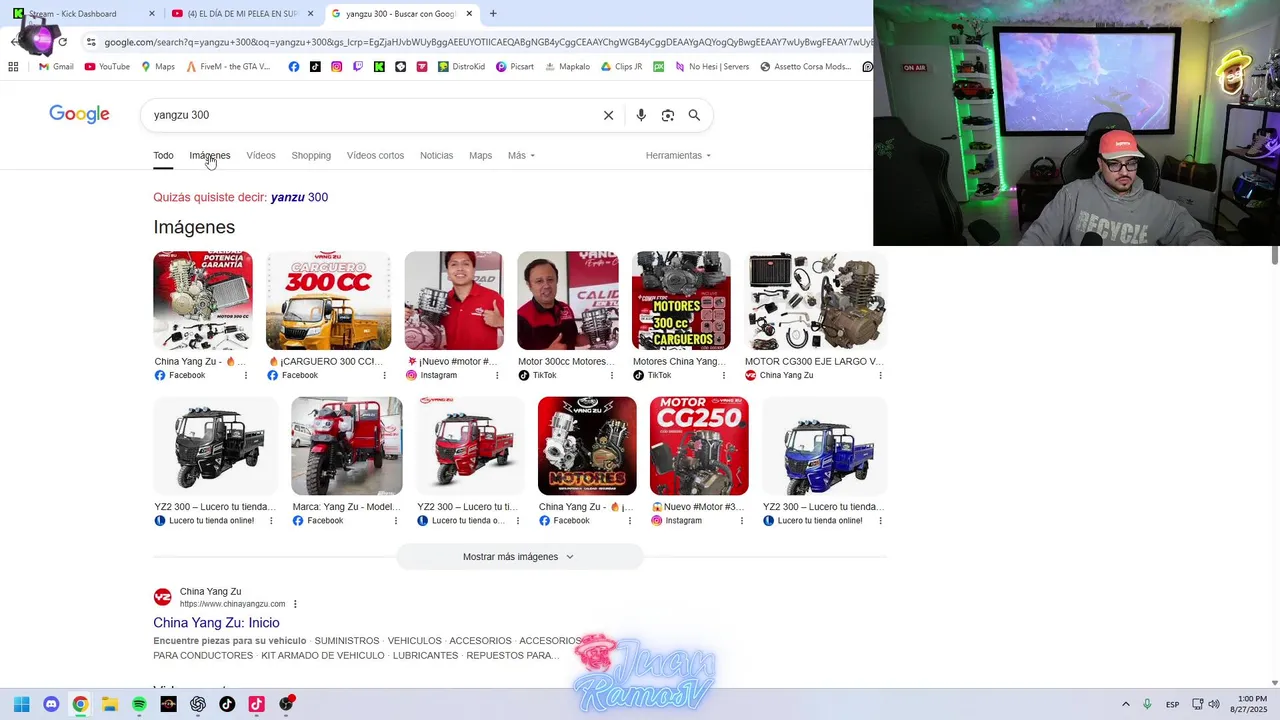Open File Explorer from taskbar

point(110,704)
